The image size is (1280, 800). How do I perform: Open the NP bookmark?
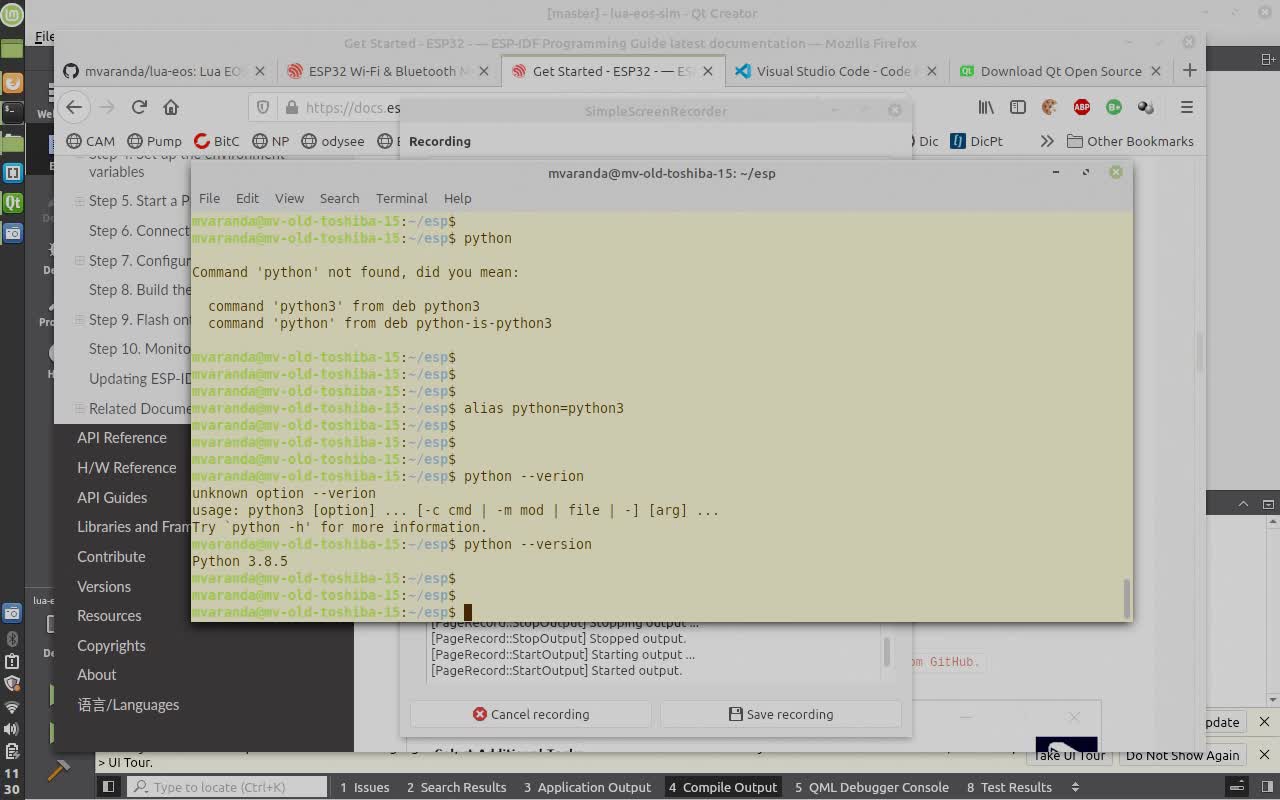tap(271, 141)
